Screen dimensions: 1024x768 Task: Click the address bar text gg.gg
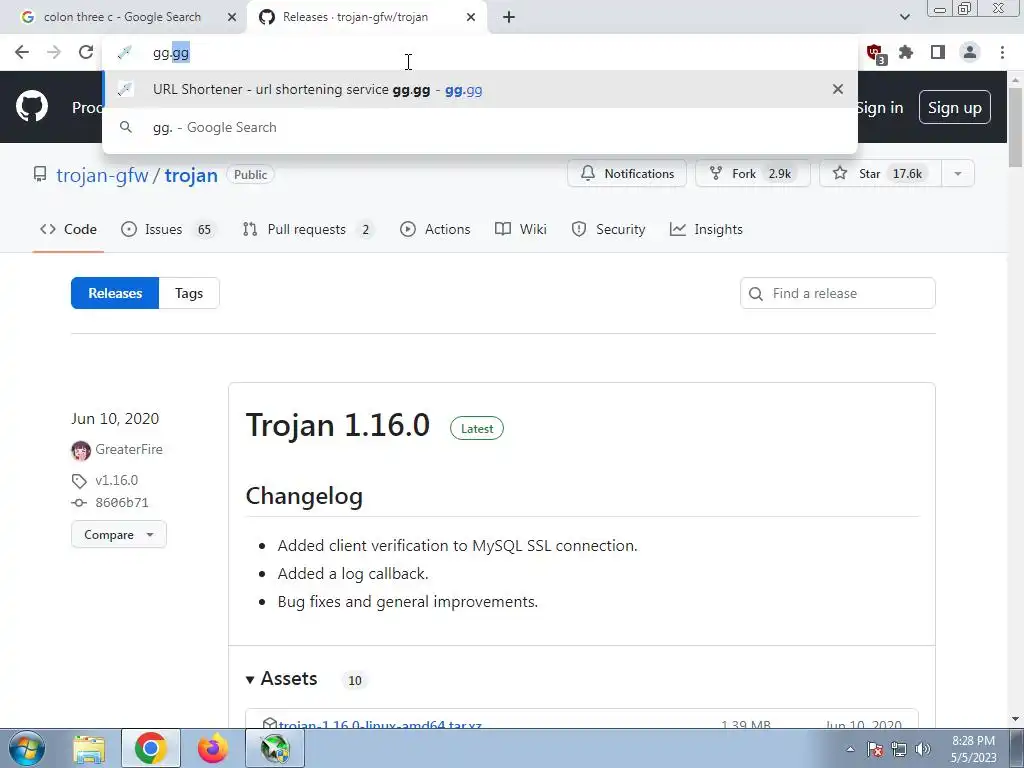(171, 53)
